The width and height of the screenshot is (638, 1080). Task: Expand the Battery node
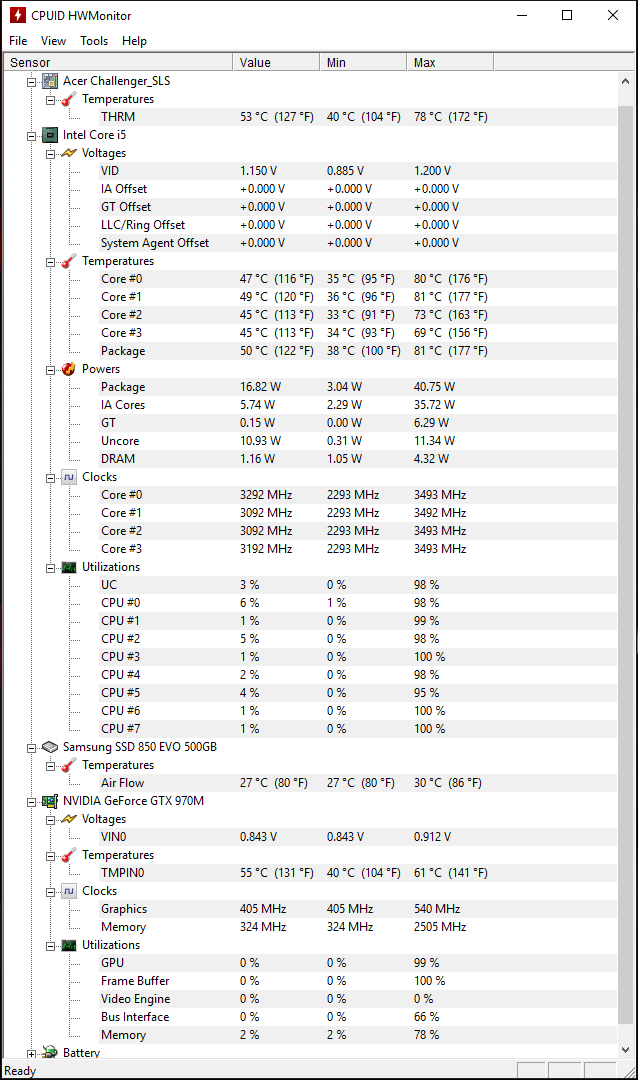(32, 1054)
